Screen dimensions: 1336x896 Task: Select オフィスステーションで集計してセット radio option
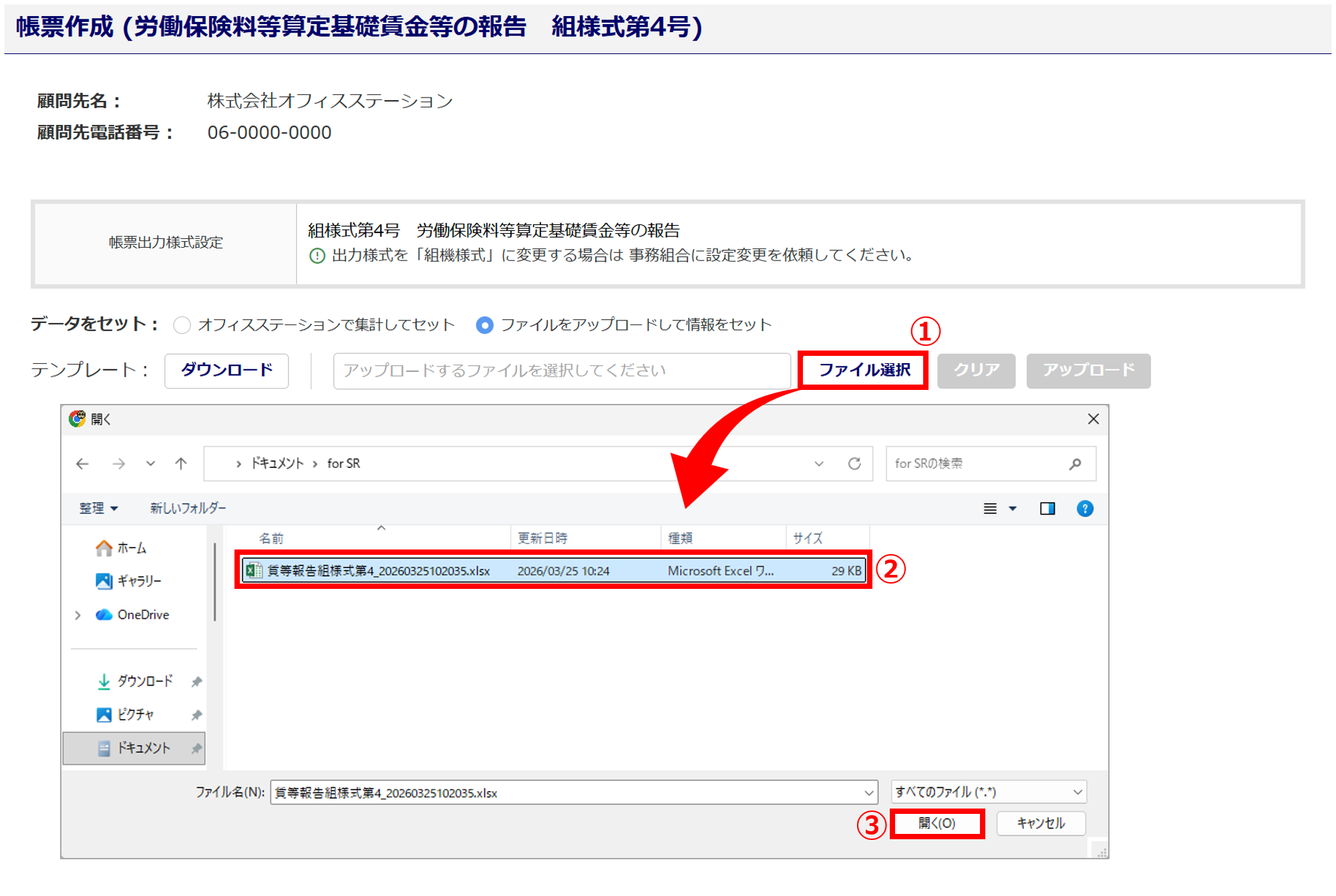click(182, 325)
